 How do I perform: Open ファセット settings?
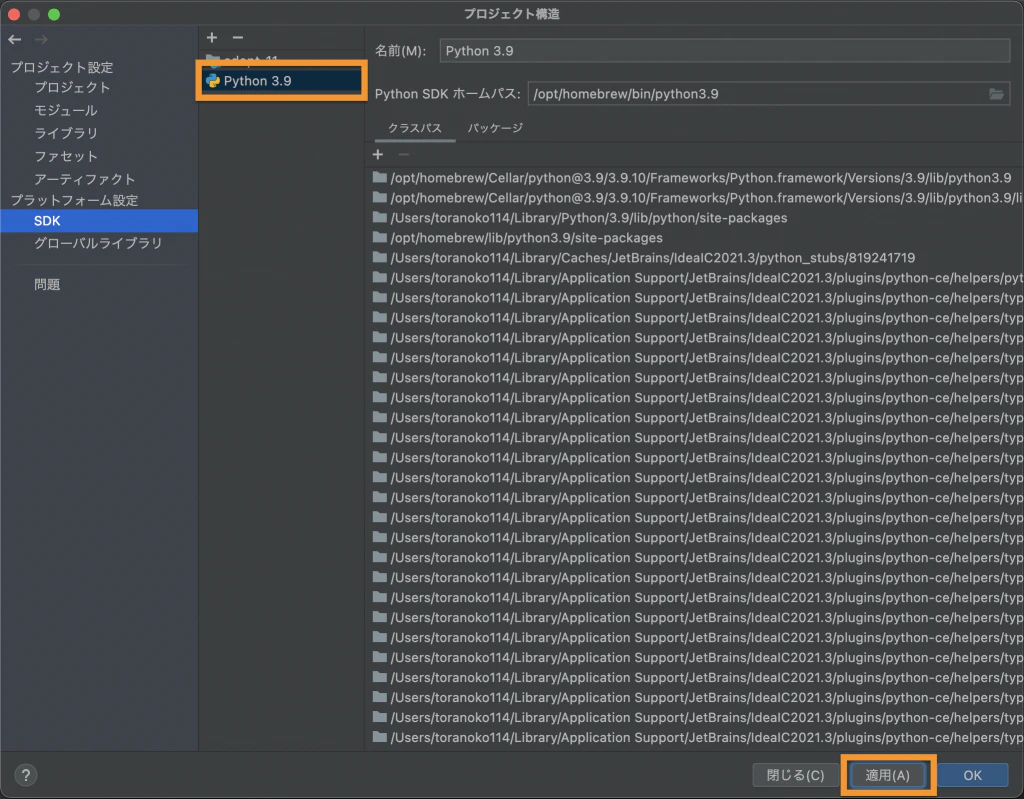(x=65, y=156)
